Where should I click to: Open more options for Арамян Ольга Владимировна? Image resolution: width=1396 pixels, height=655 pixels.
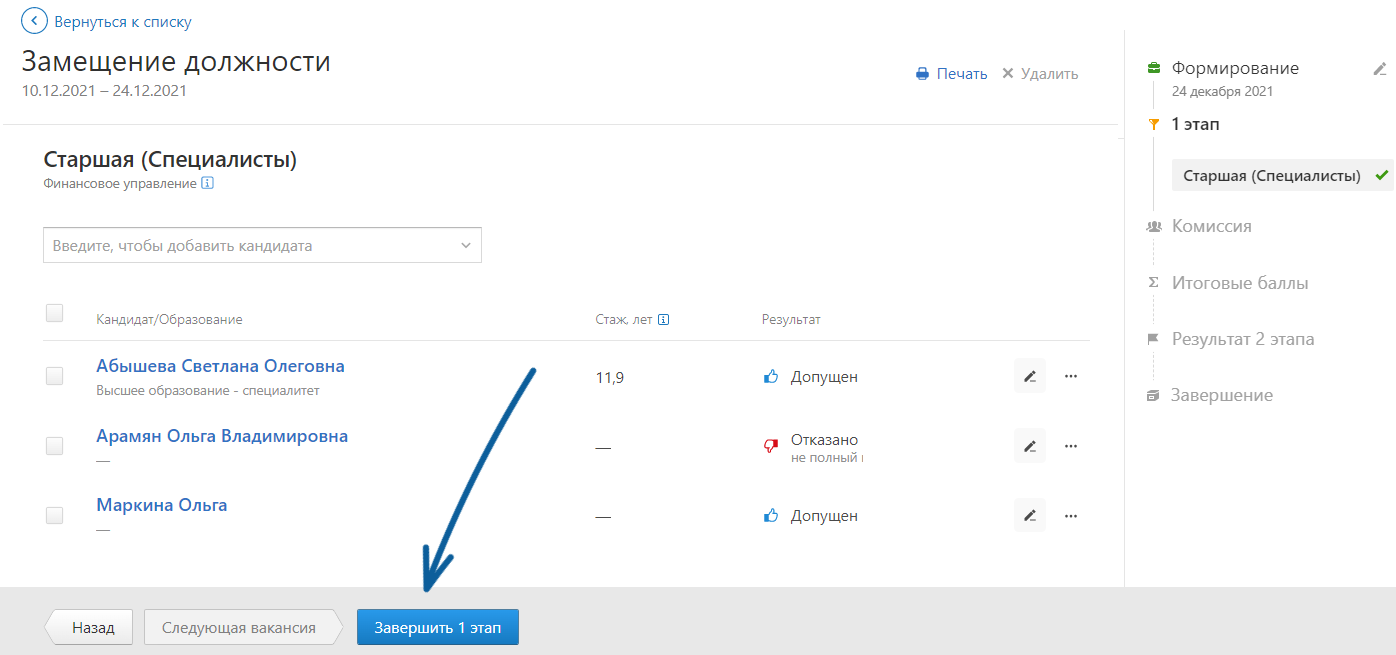1071,446
